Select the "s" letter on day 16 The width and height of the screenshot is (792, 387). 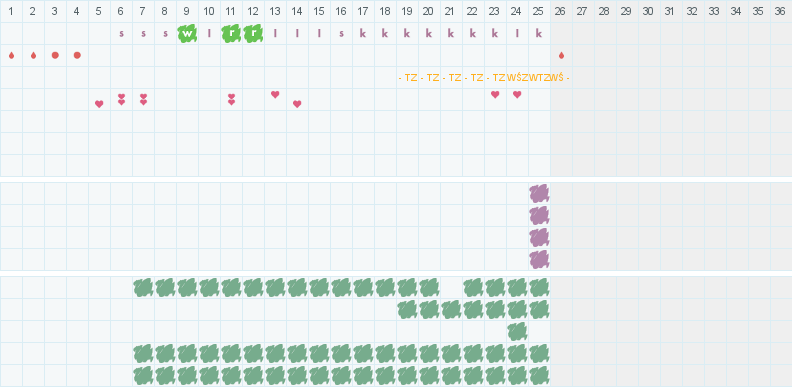tap(341, 34)
